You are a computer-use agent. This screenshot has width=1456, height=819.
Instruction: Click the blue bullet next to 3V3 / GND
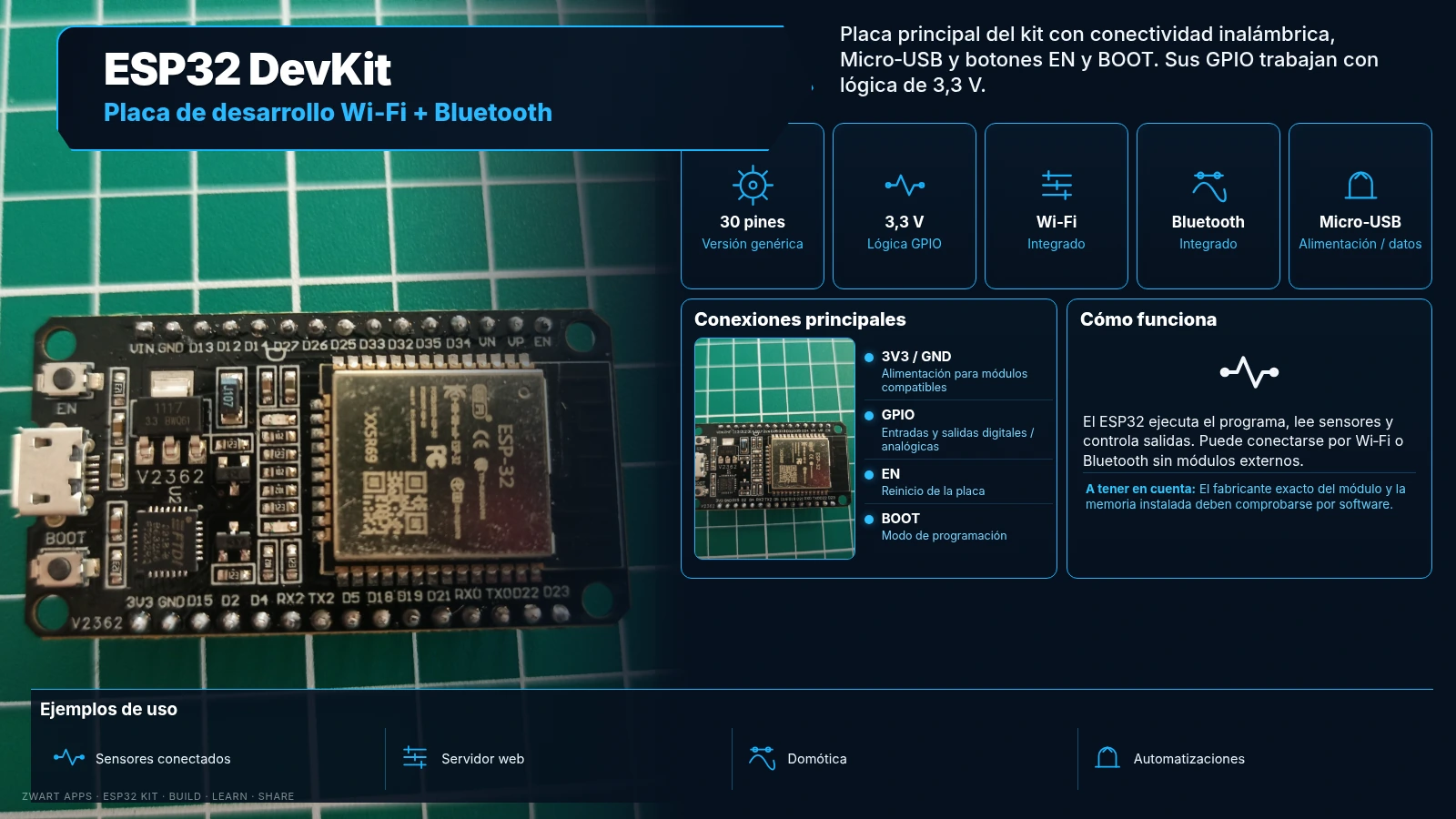869,357
